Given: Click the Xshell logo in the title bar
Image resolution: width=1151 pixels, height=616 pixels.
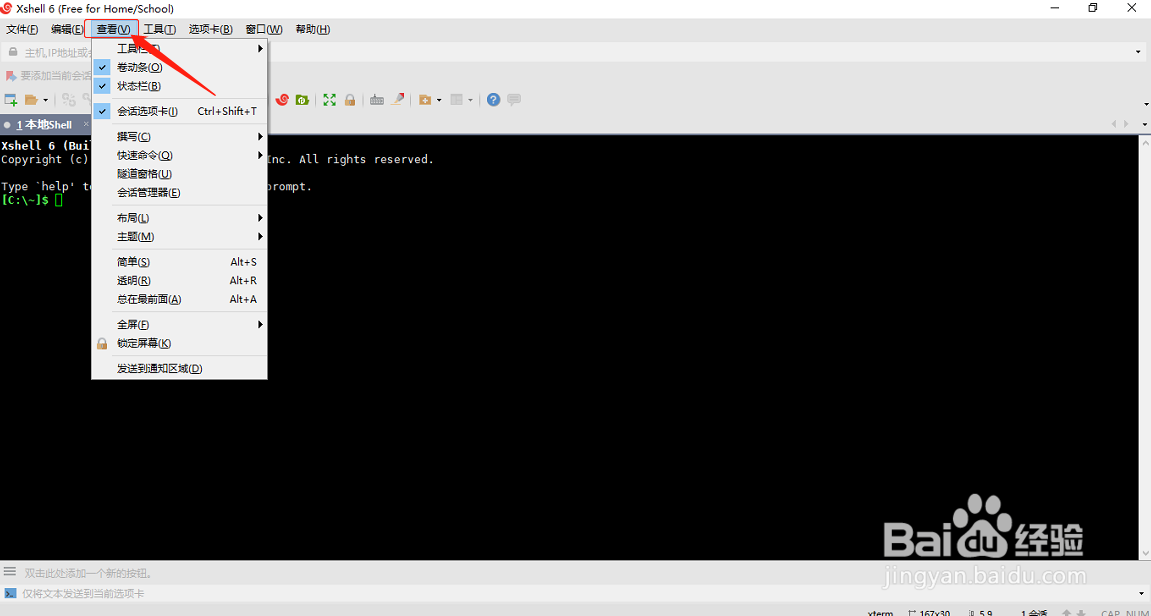Looking at the screenshot, I should tap(8, 9).
